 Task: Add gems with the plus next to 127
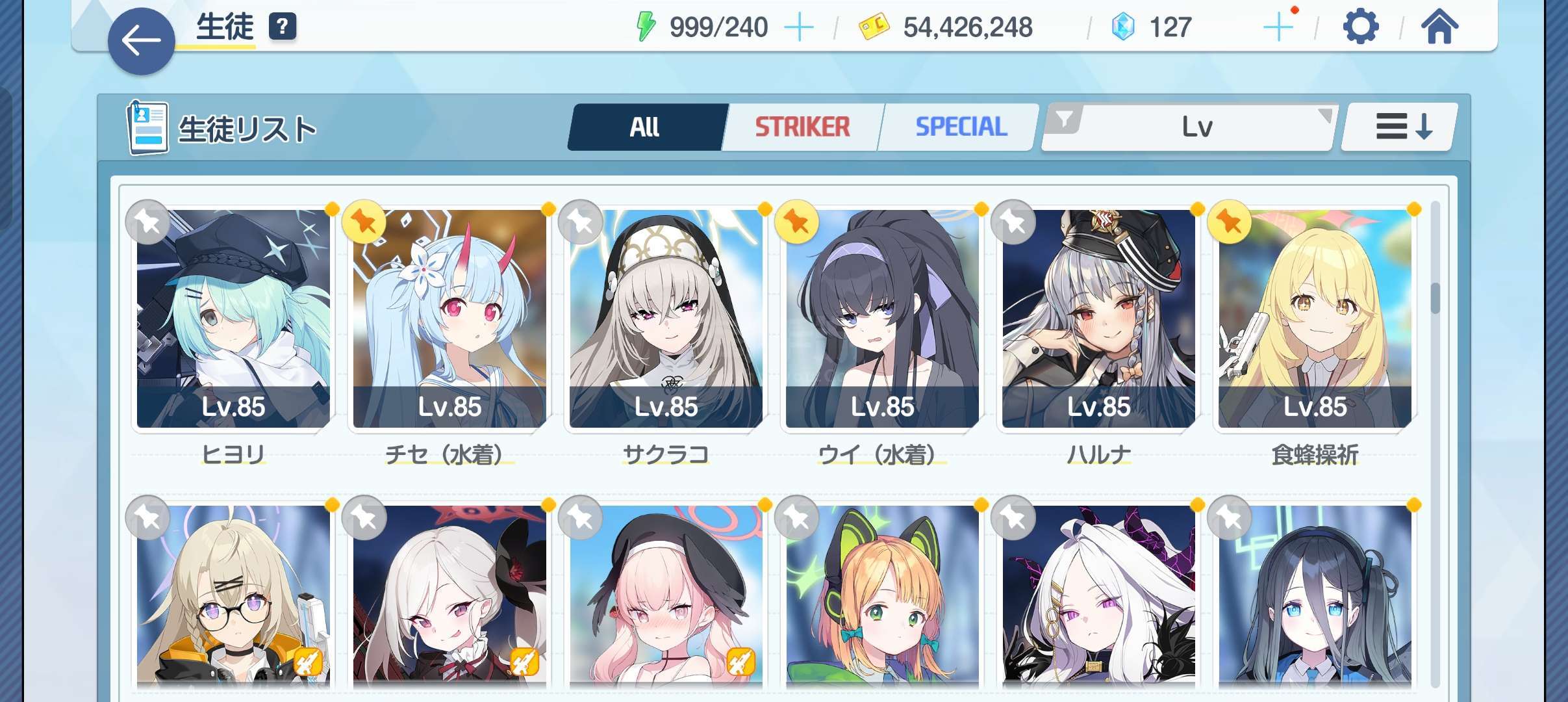(x=1279, y=27)
